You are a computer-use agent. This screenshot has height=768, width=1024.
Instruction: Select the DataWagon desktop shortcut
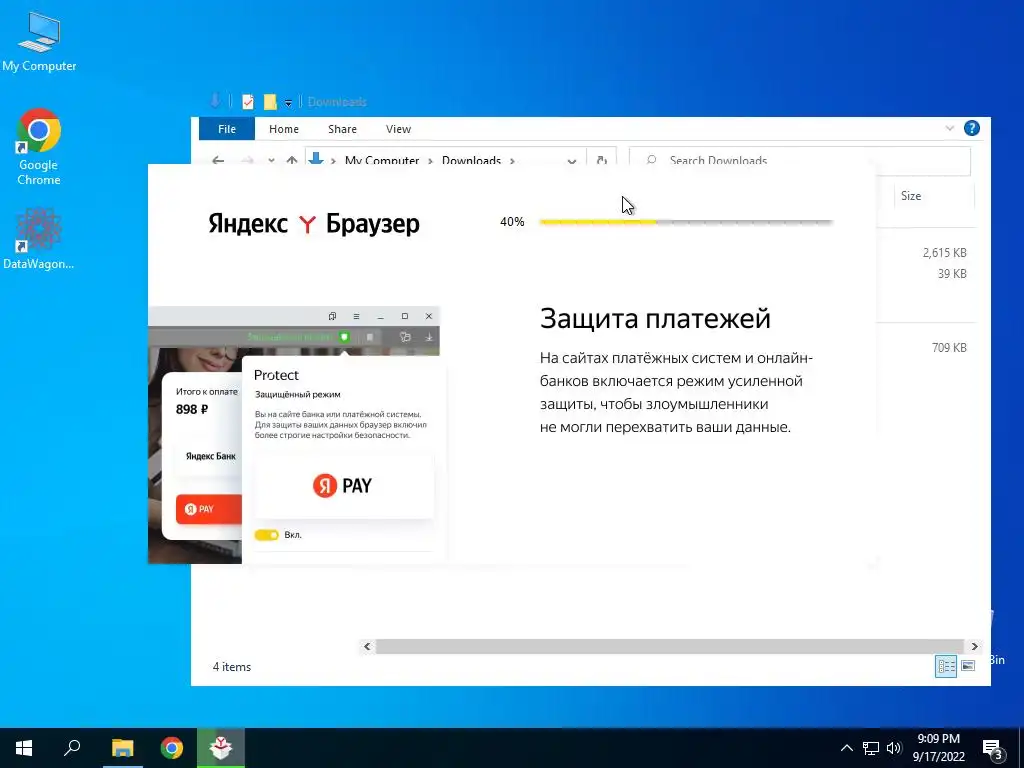[39, 238]
